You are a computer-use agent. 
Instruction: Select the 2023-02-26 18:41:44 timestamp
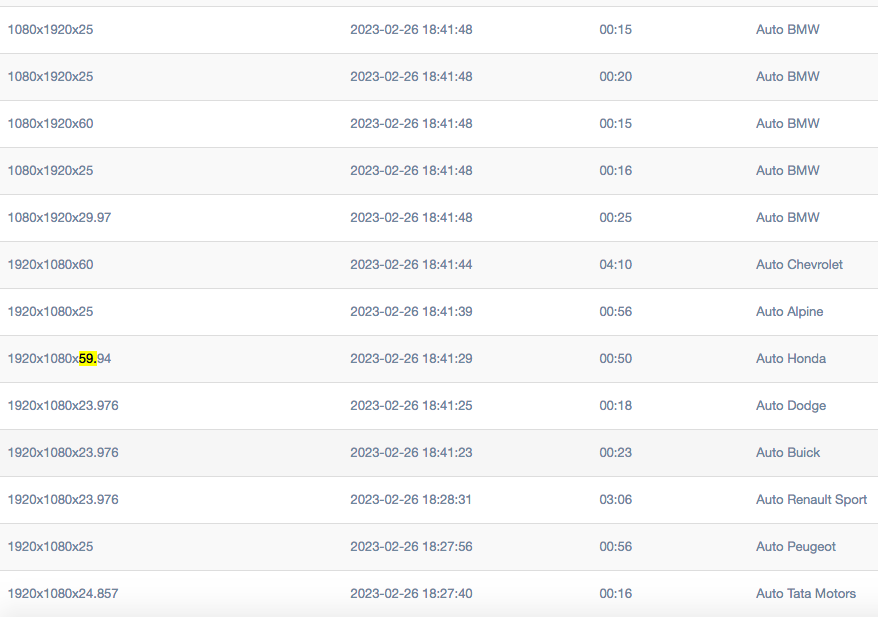pyautogui.click(x=411, y=264)
